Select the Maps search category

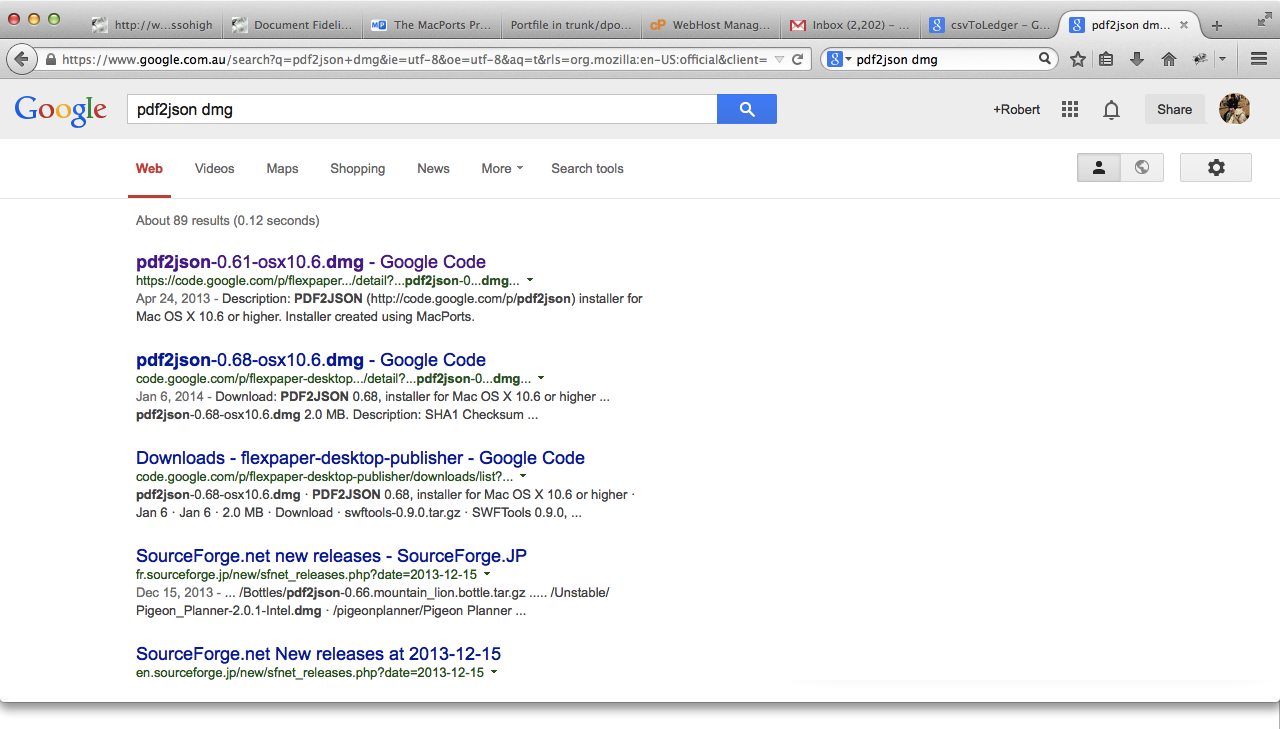coord(282,168)
